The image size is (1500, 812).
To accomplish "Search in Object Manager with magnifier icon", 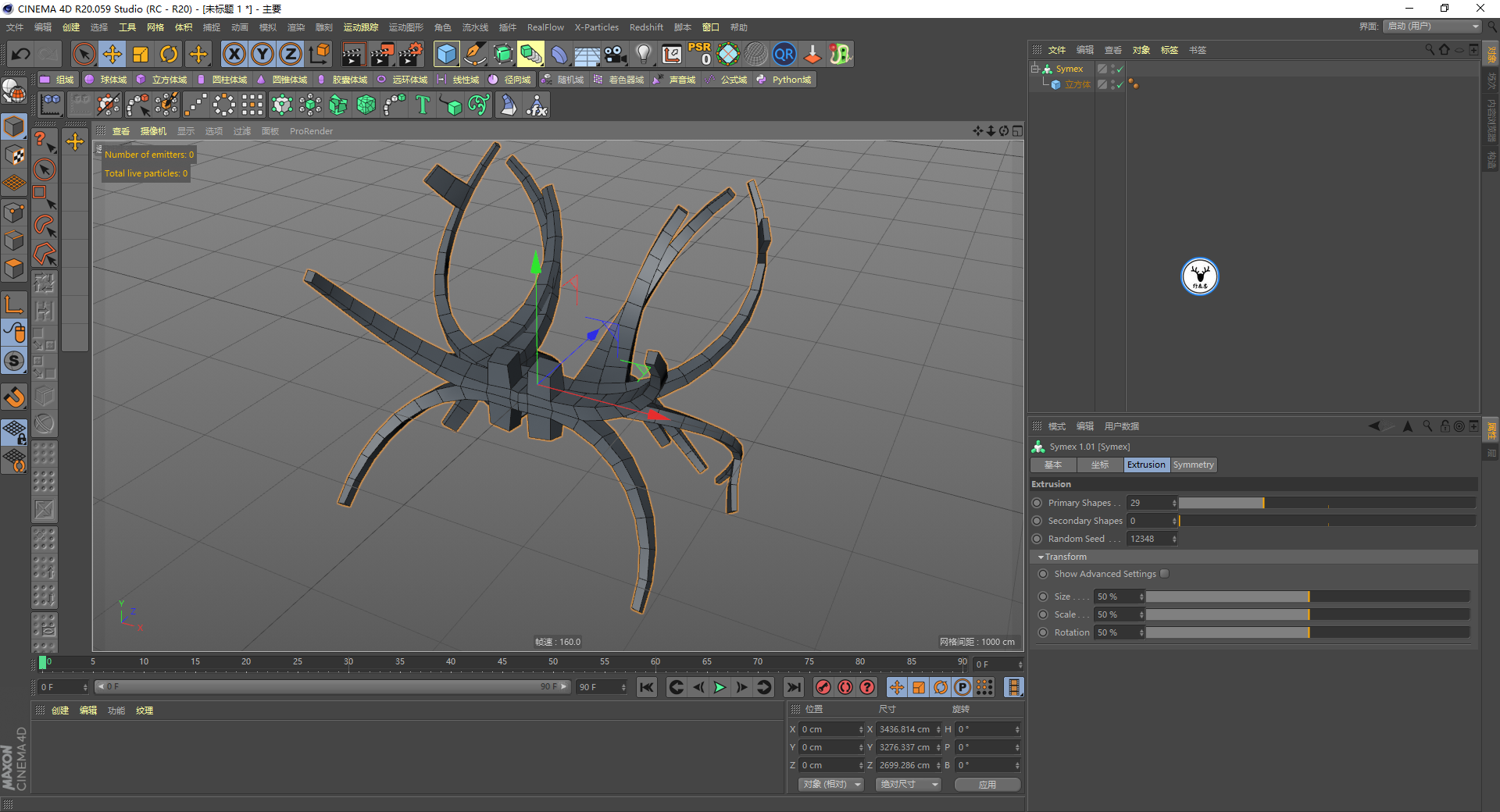I will pos(1429,49).
